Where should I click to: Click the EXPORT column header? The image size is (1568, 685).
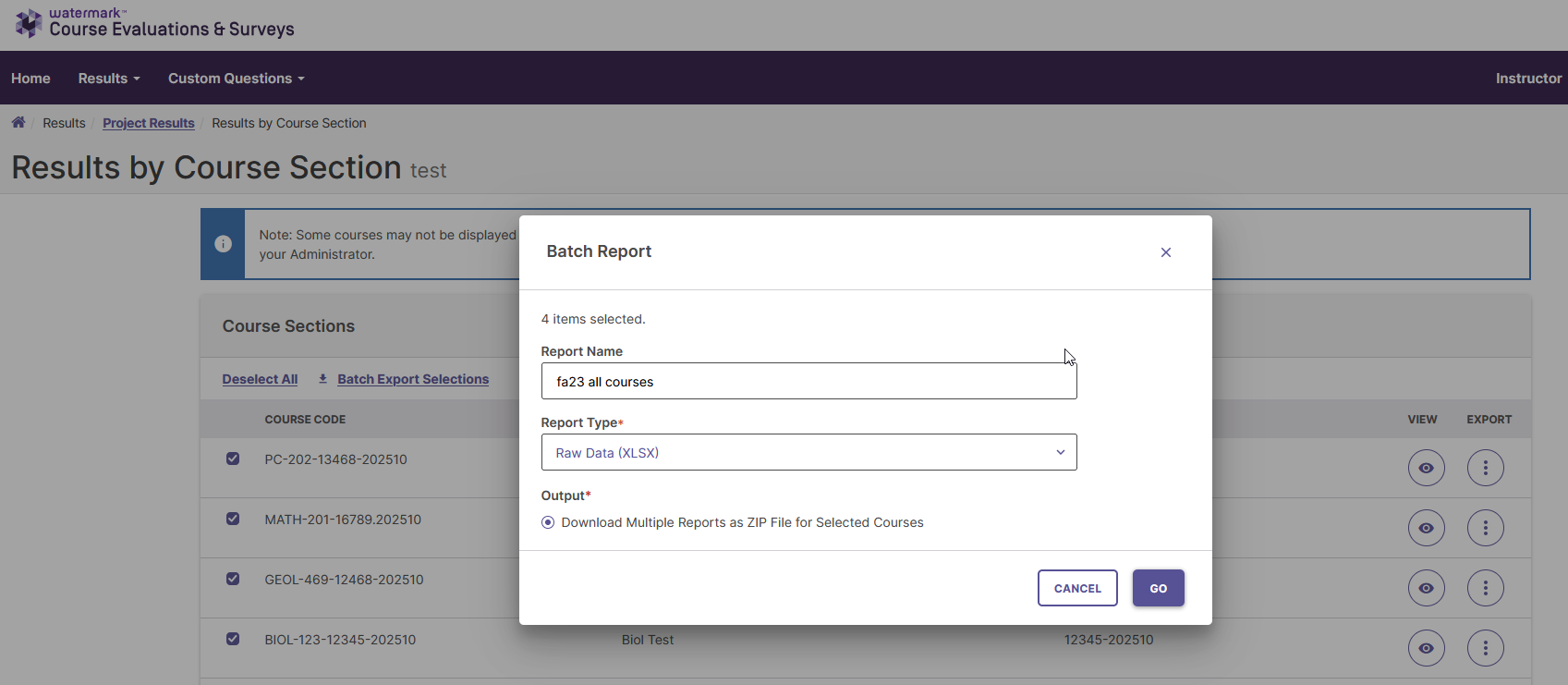point(1489,420)
